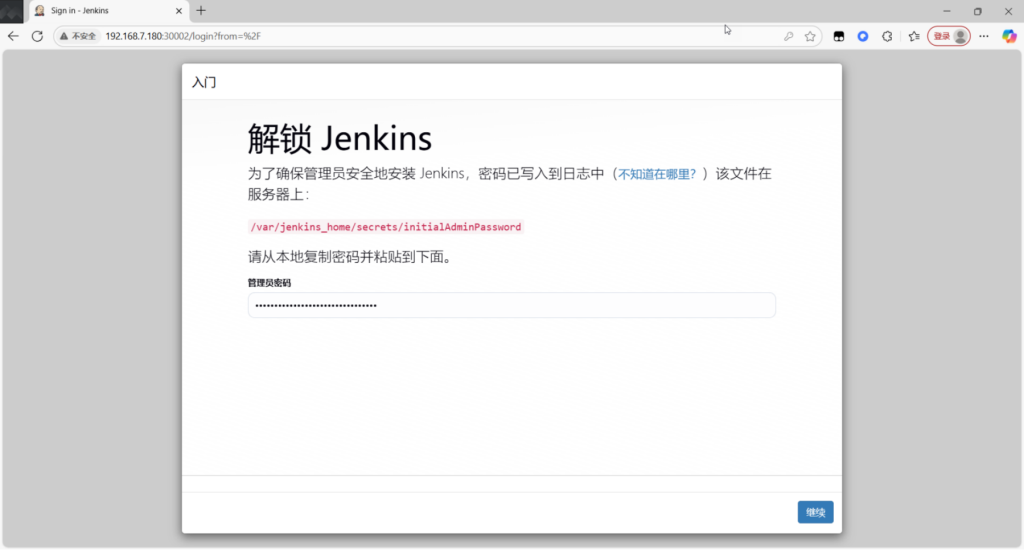
Task: Open the Favorites list icon
Action: tap(914, 36)
